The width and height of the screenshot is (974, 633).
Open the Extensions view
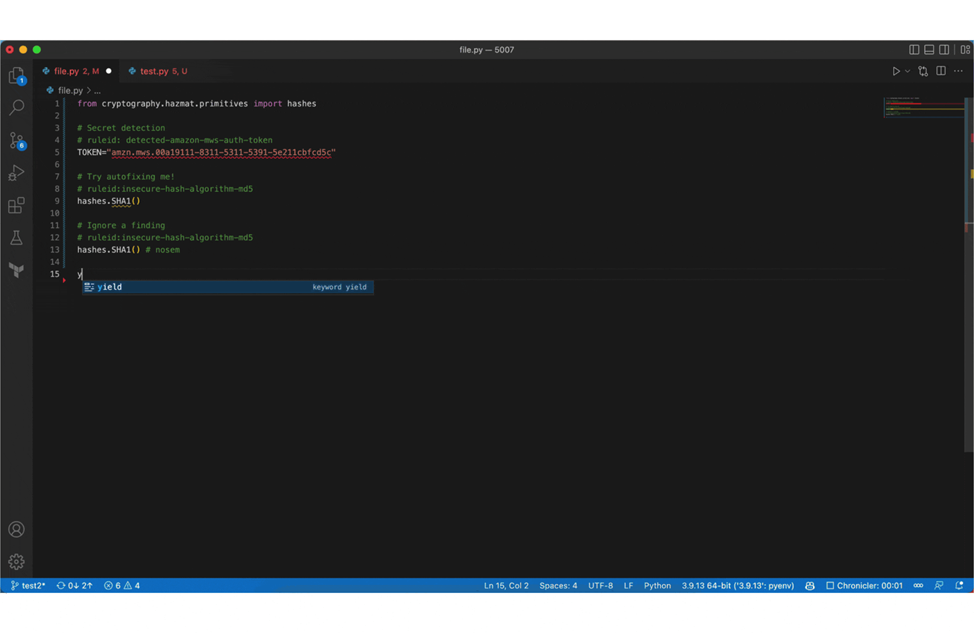click(16, 206)
